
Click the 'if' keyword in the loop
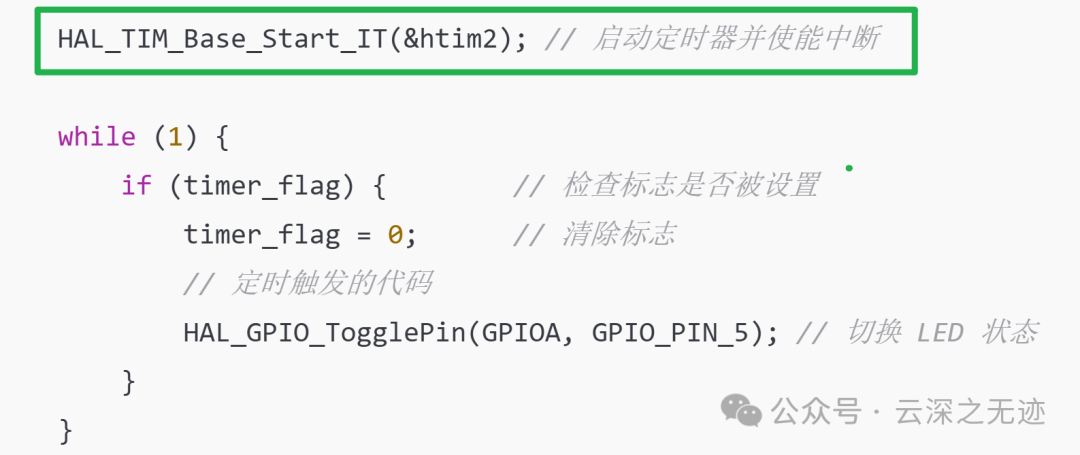click(136, 186)
